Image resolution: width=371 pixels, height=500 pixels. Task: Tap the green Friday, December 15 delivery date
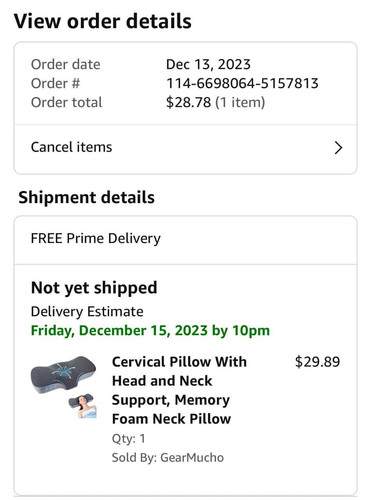tap(150, 331)
